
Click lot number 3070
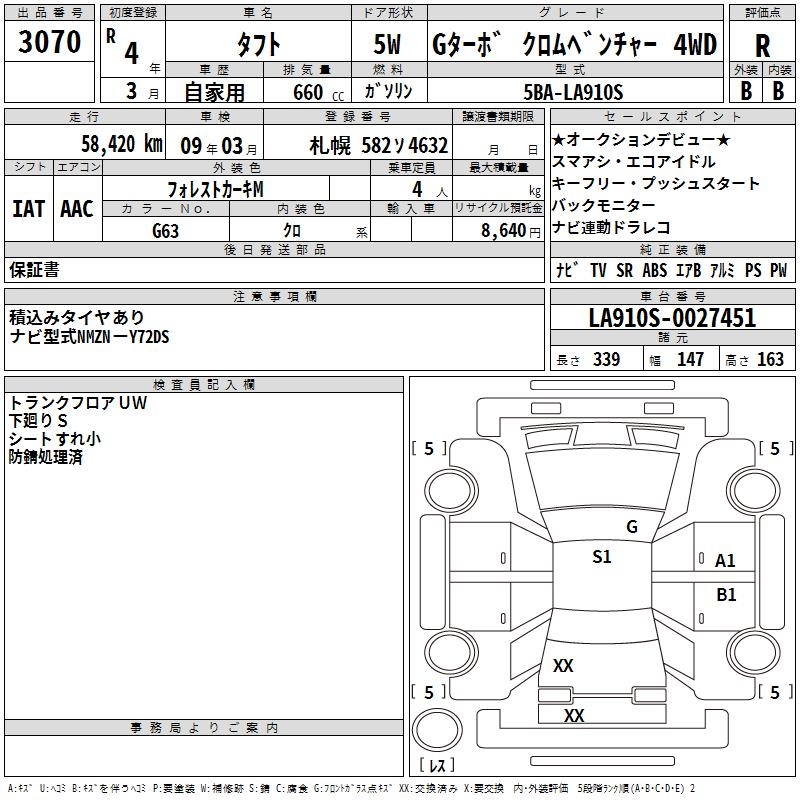point(49,41)
